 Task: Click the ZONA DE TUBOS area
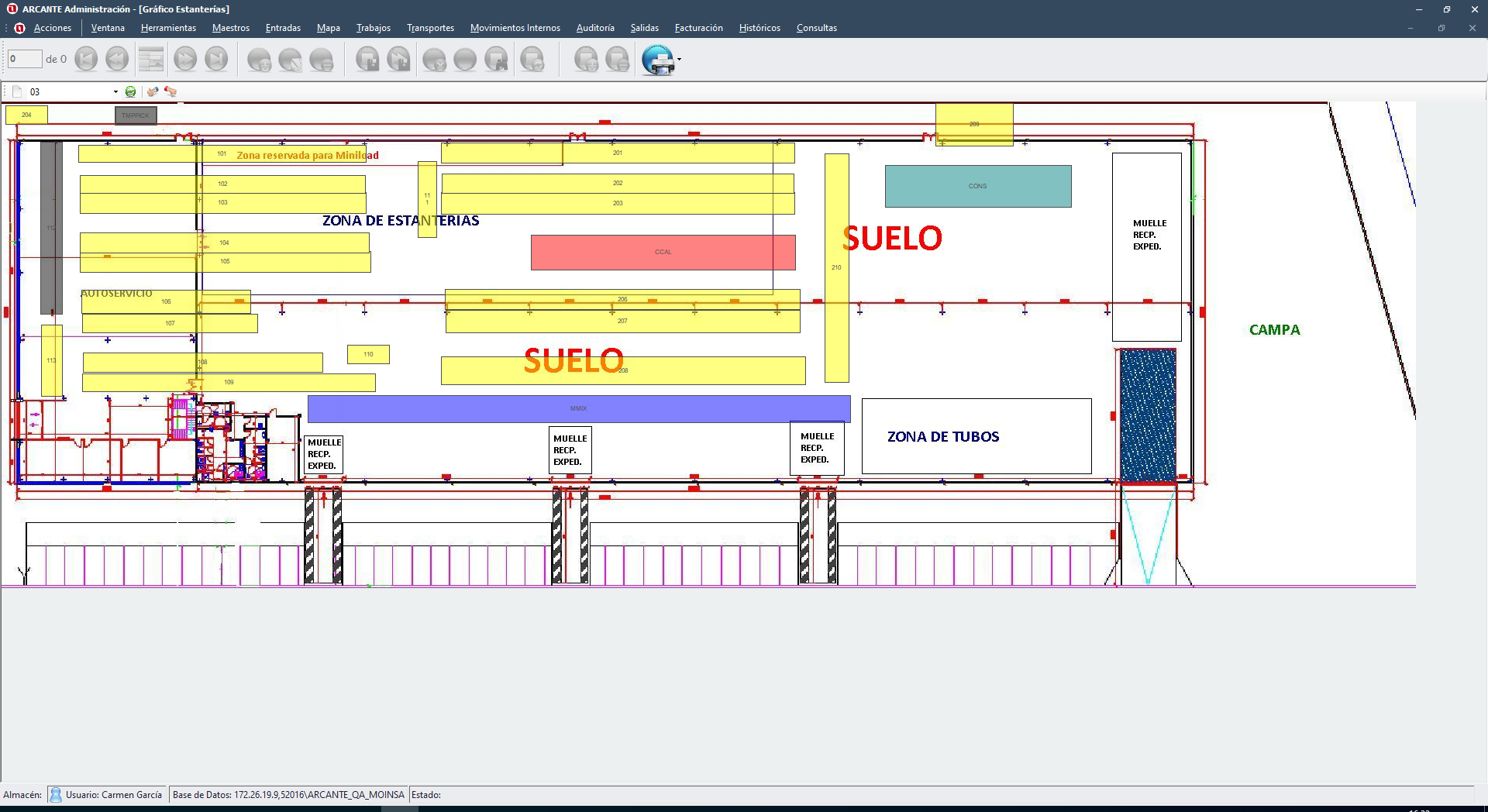tap(976, 436)
